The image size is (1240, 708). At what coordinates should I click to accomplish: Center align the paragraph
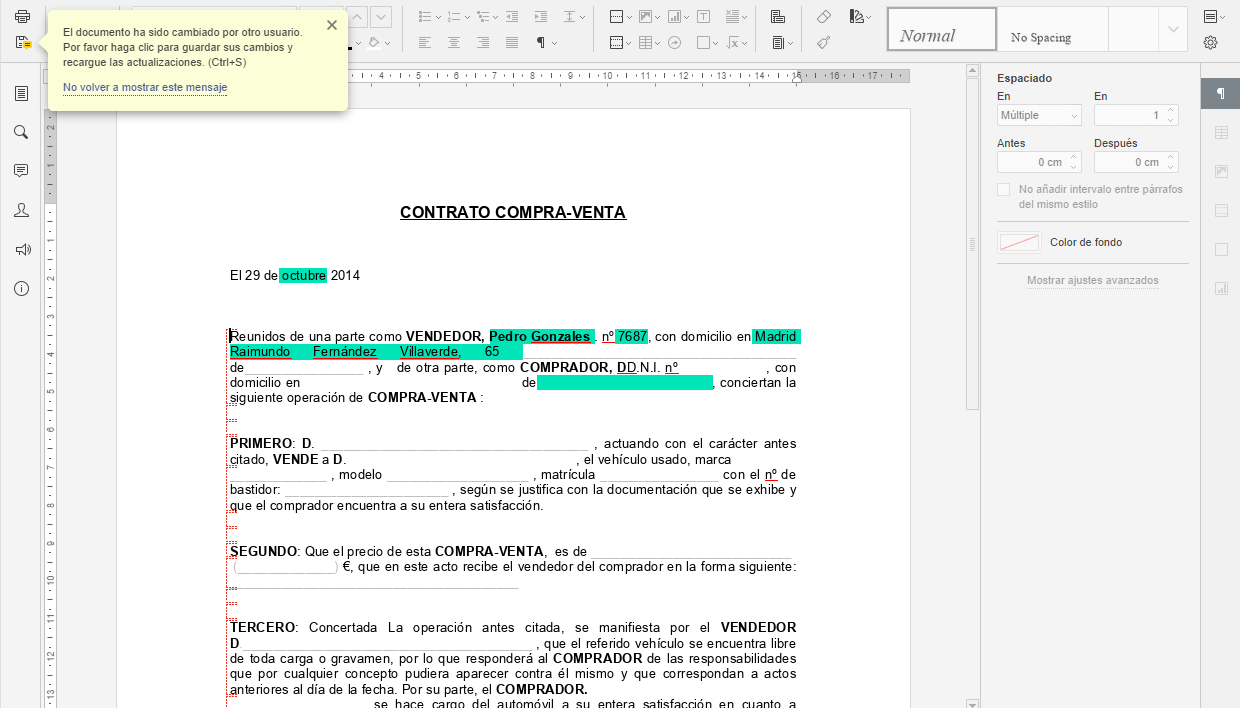pyautogui.click(x=454, y=42)
